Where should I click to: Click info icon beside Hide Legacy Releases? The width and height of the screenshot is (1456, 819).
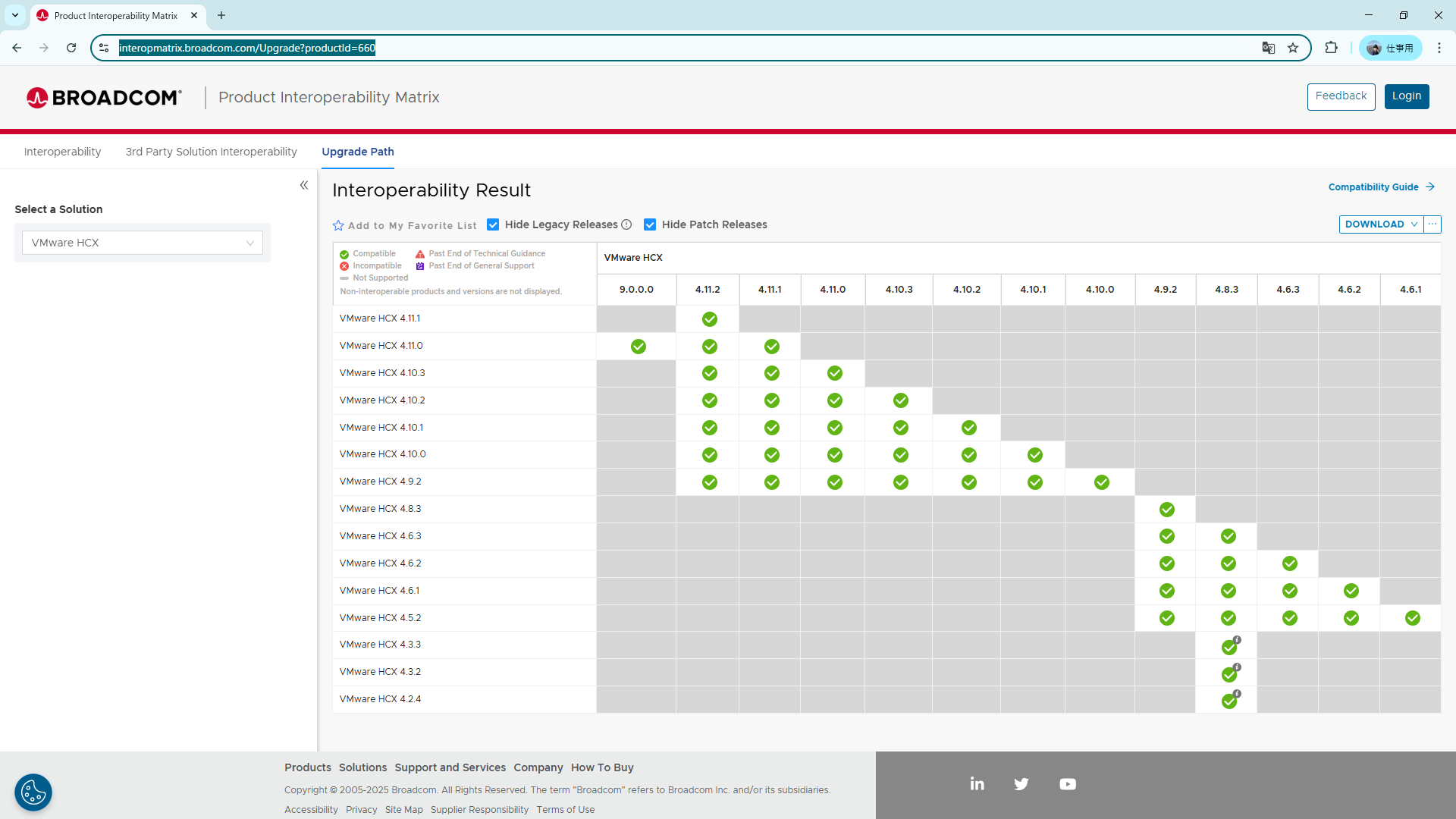(626, 224)
